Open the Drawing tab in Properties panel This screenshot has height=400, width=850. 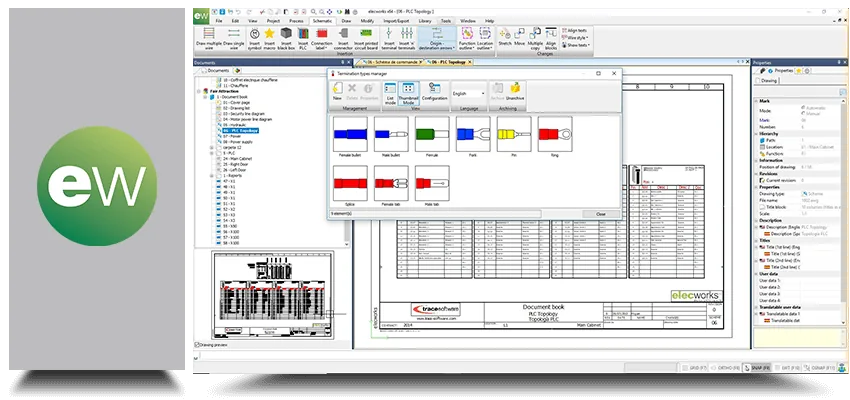pyautogui.click(x=767, y=80)
